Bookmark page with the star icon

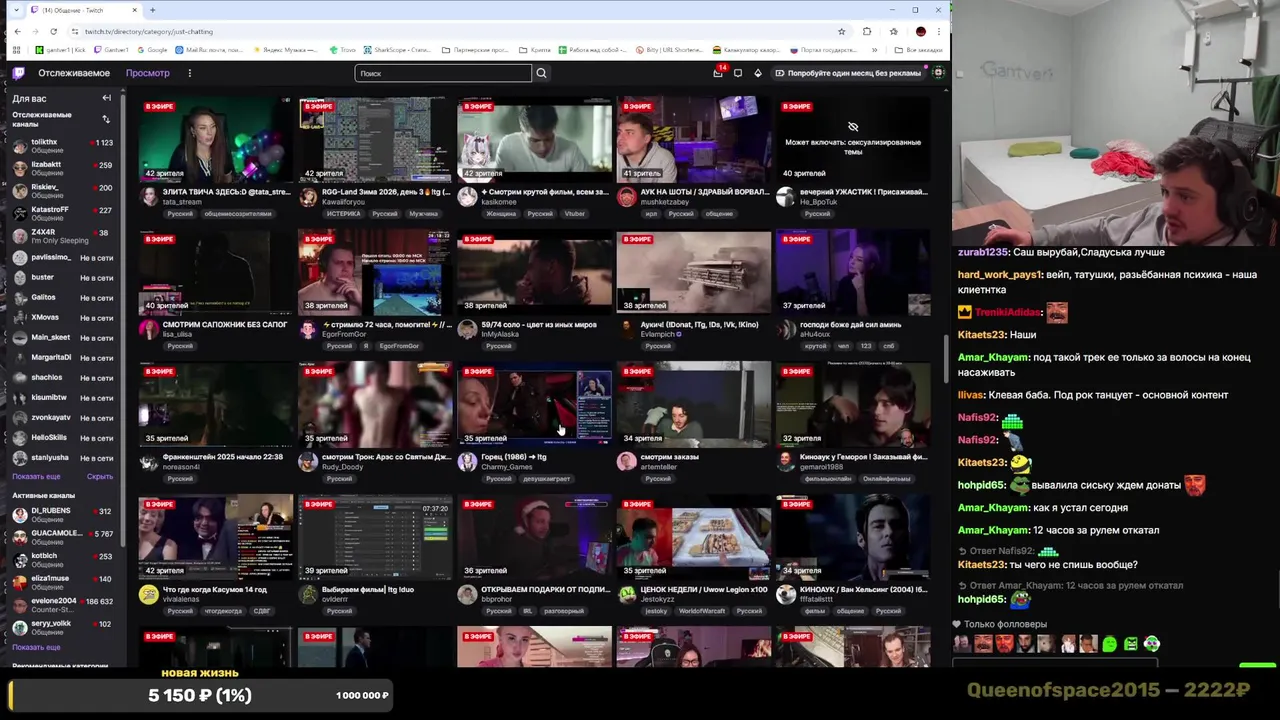point(841,31)
